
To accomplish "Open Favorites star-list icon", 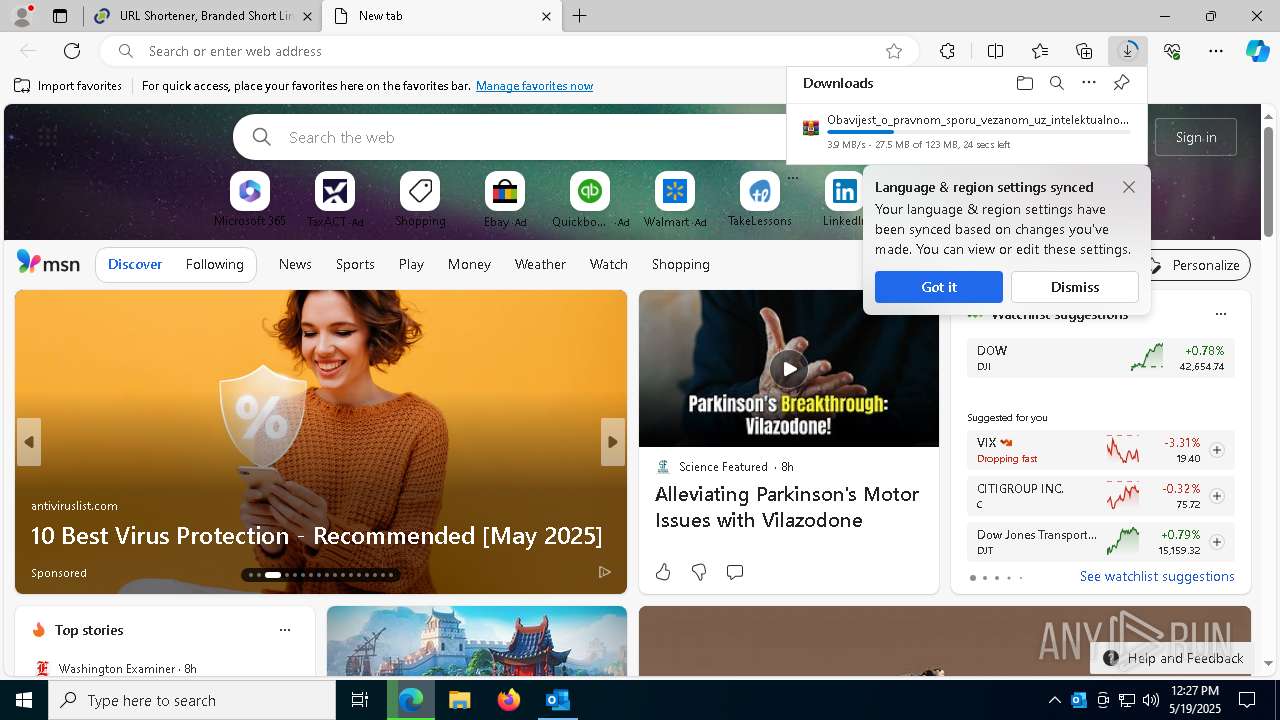I will (1040, 51).
